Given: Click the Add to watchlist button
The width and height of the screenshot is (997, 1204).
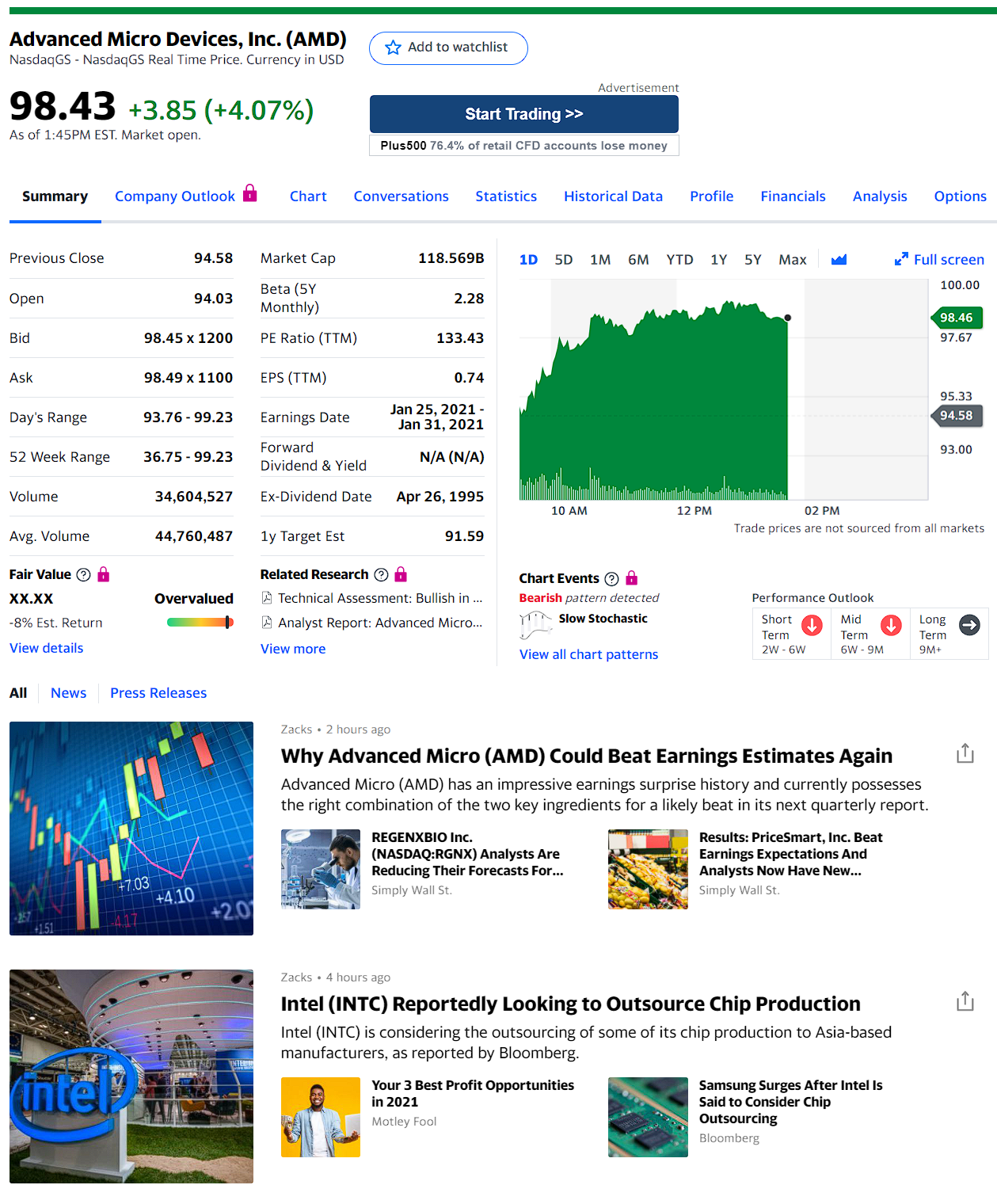Looking at the screenshot, I should pos(448,48).
